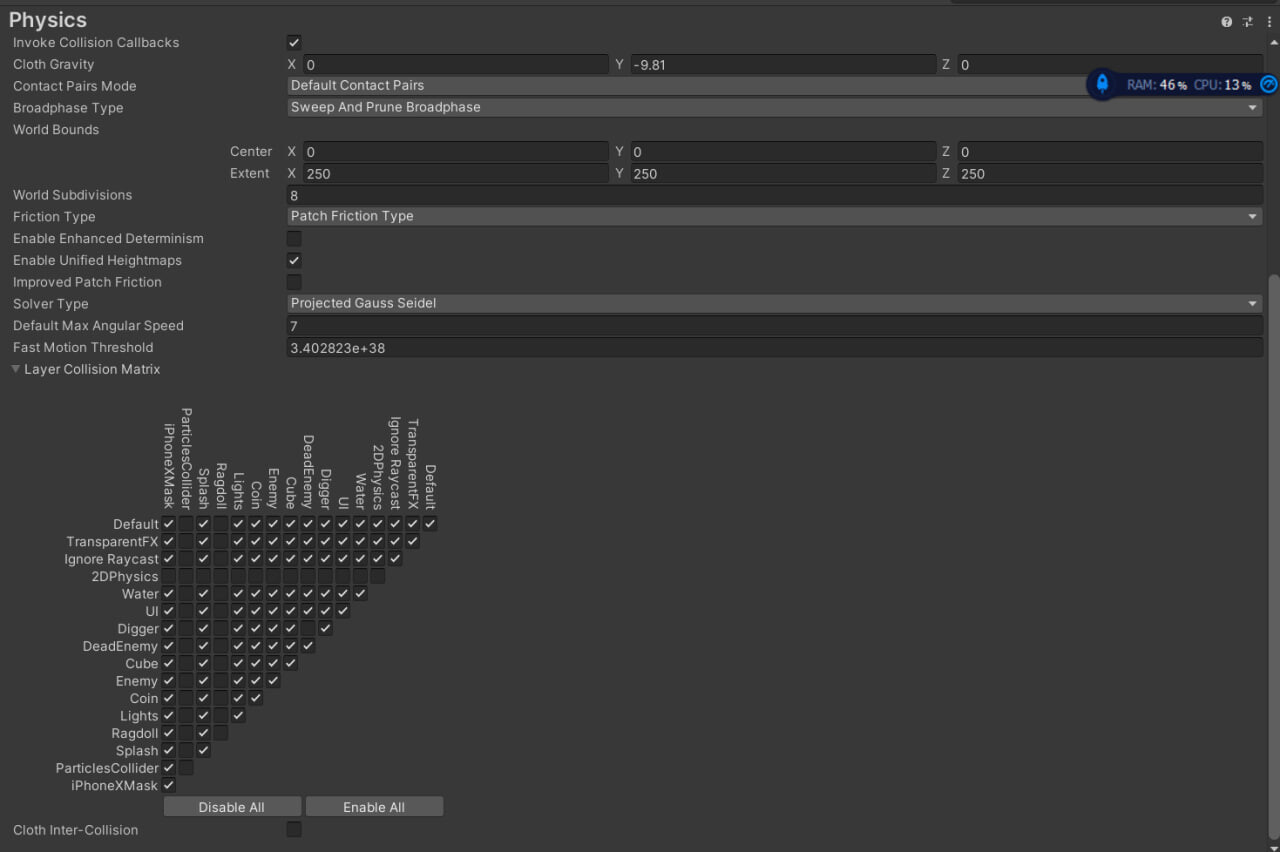Image resolution: width=1280 pixels, height=852 pixels.
Task: Collapse the Layer Collision Matrix foldout
Action: tap(15, 368)
